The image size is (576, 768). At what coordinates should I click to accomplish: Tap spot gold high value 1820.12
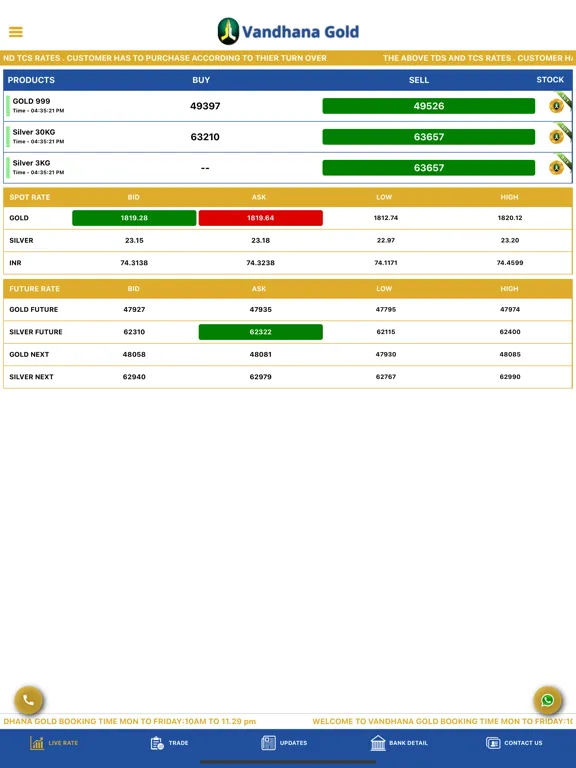[510, 218]
